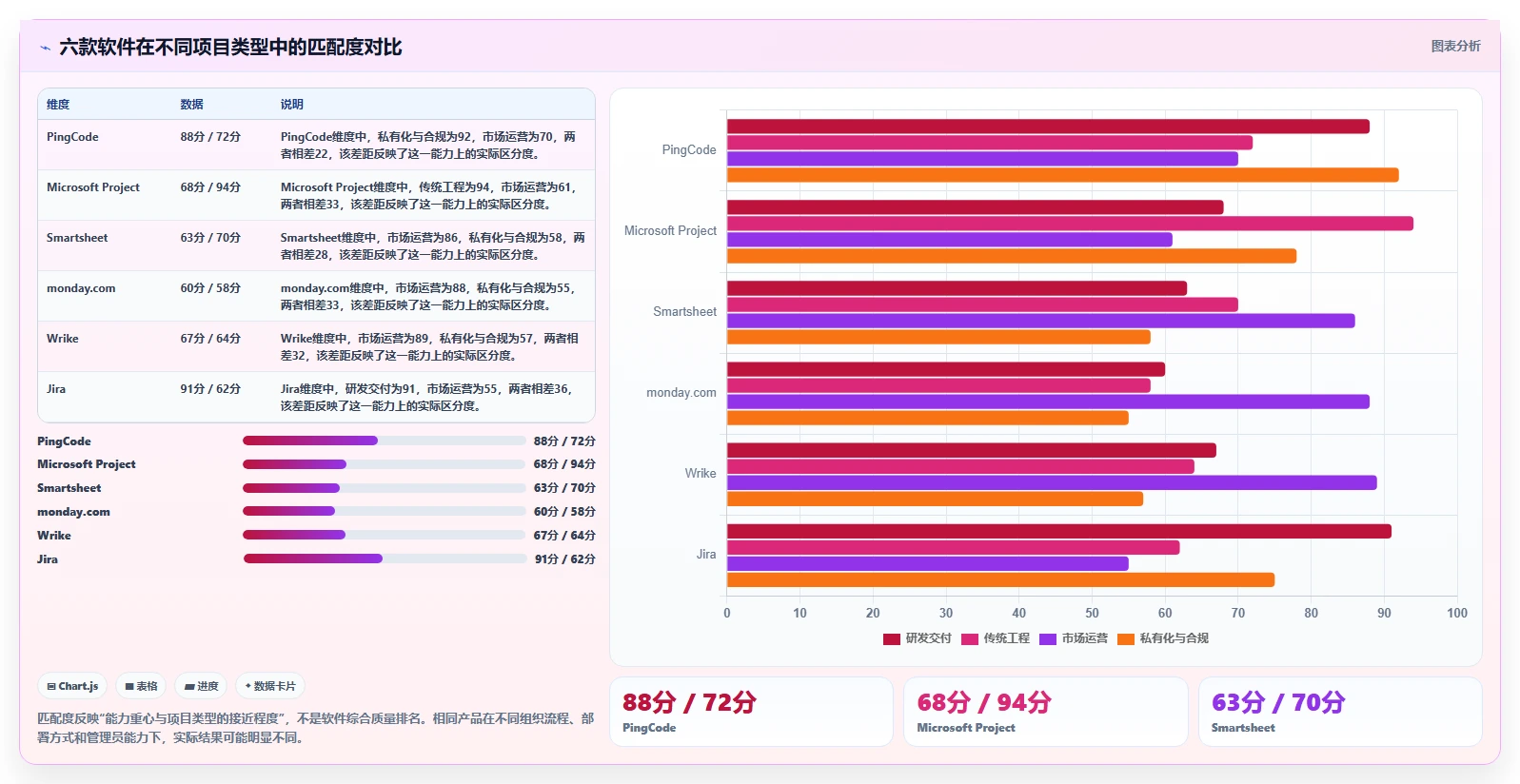
Task: Click the Jira crimson 研发交付 chart bar
Action: pyautogui.click(x=1059, y=531)
